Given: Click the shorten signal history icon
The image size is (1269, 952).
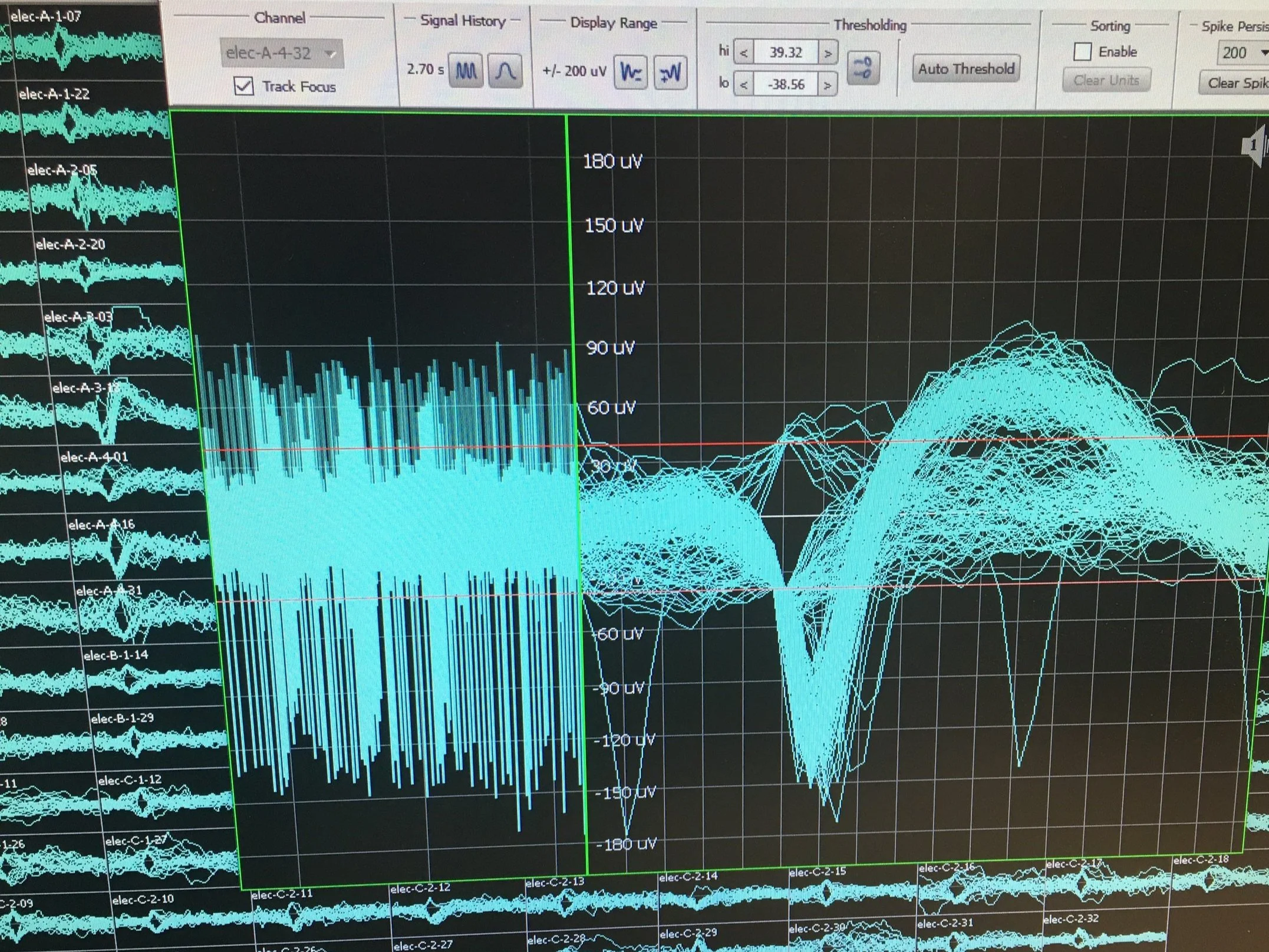Looking at the screenshot, I should click(x=466, y=71).
